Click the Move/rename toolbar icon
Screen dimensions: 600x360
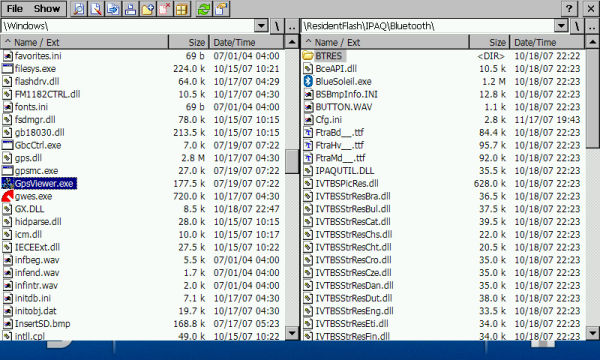pos(130,9)
